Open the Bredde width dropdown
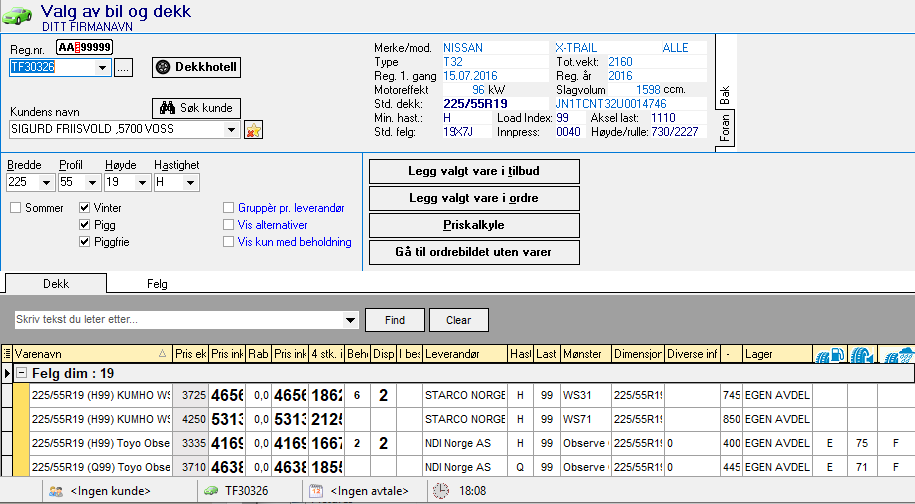 coord(45,183)
